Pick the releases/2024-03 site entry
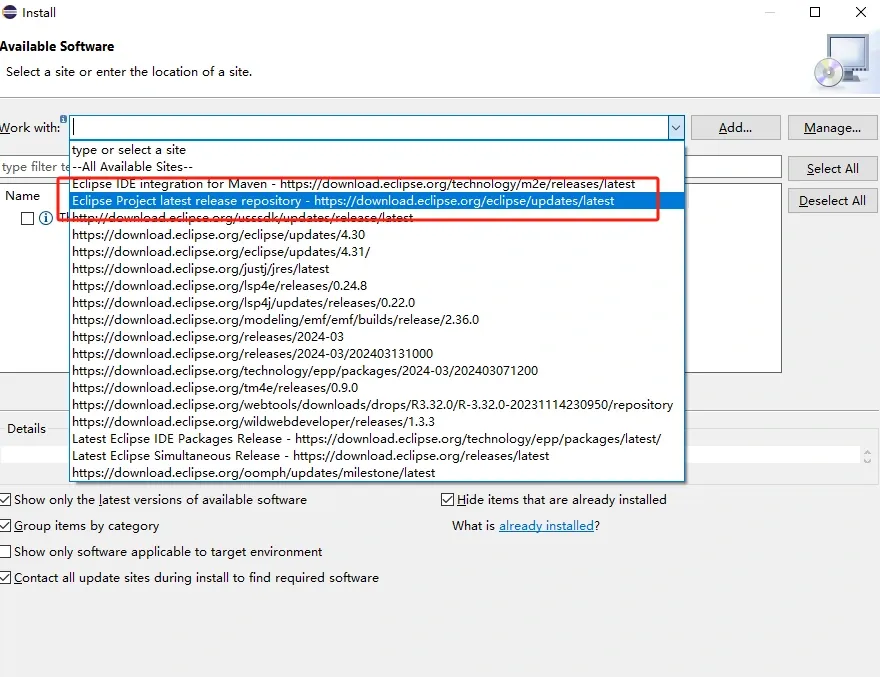Image resolution: width=880 pixels, height=677 pixels. (x=377, y=337)
